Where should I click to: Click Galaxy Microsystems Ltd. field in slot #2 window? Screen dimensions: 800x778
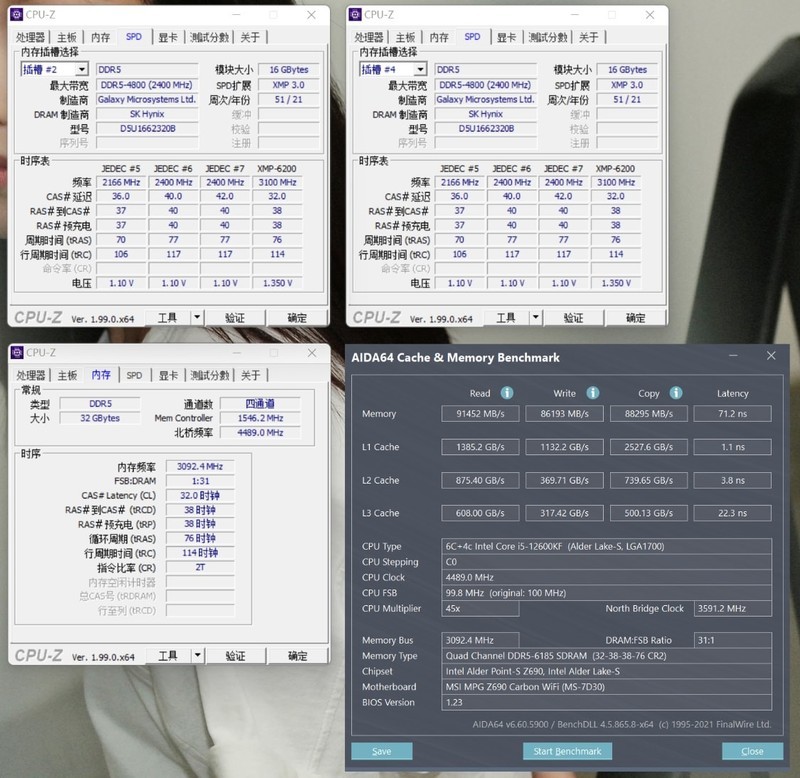[x=147, y=99]
